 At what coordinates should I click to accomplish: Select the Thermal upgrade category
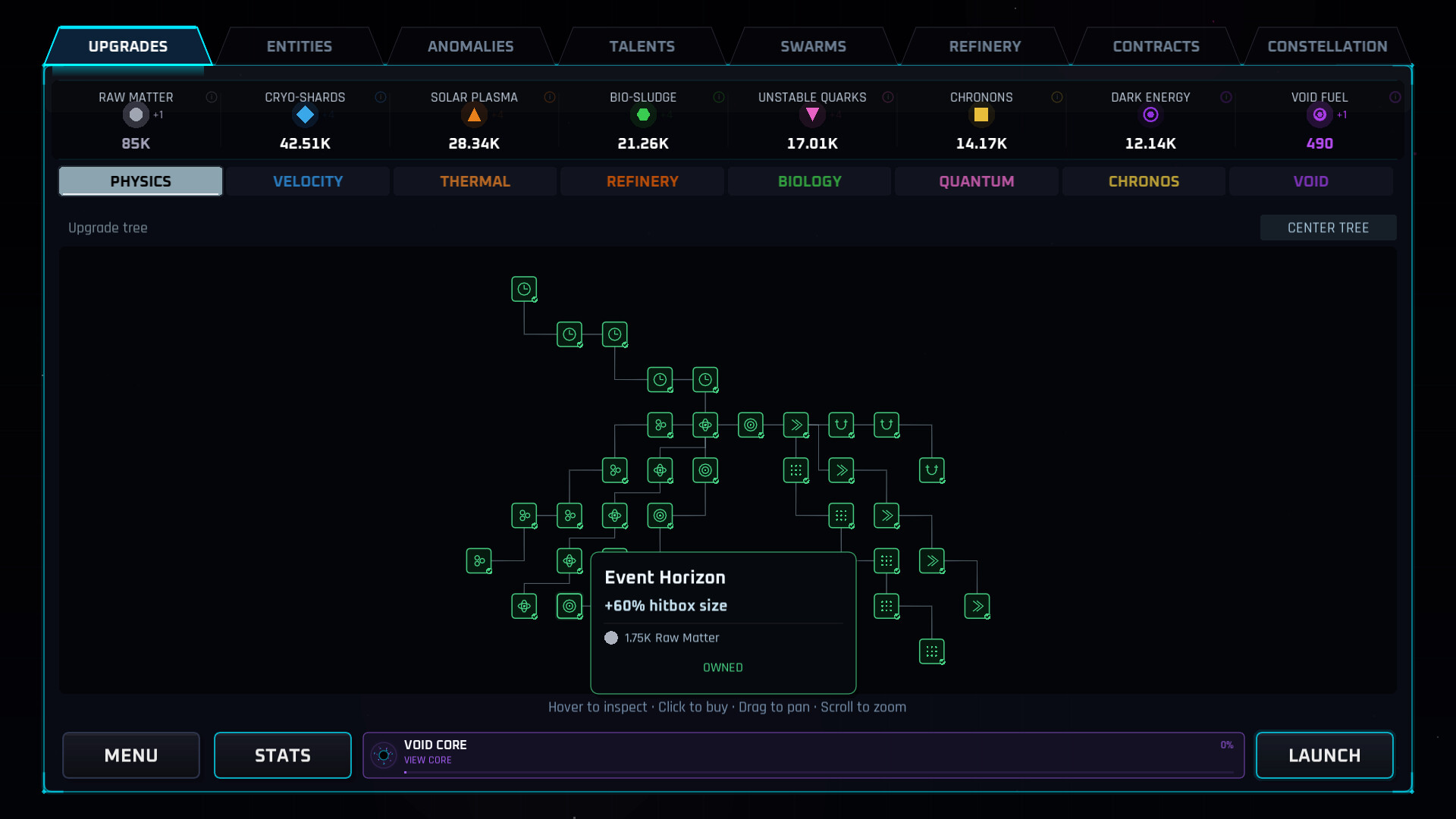pyautogui.click(x=475, y=181)
